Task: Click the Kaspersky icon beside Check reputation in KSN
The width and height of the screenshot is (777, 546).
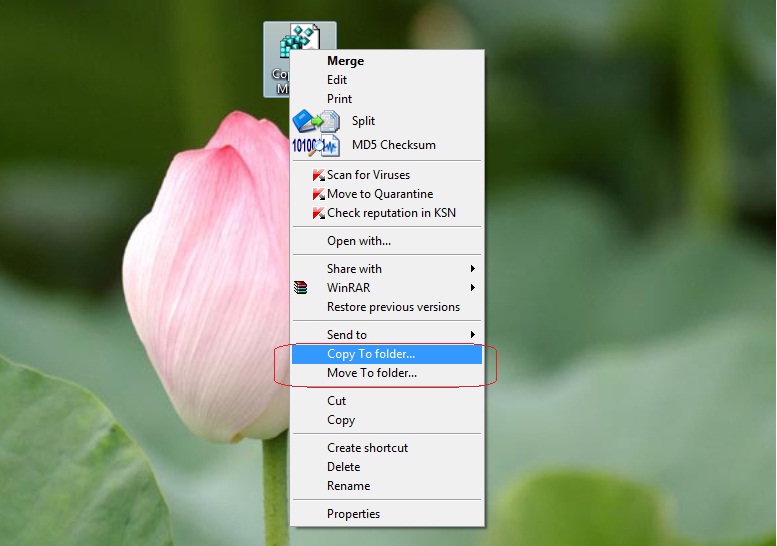Action: pyautogui.click(x=318, y=214)
